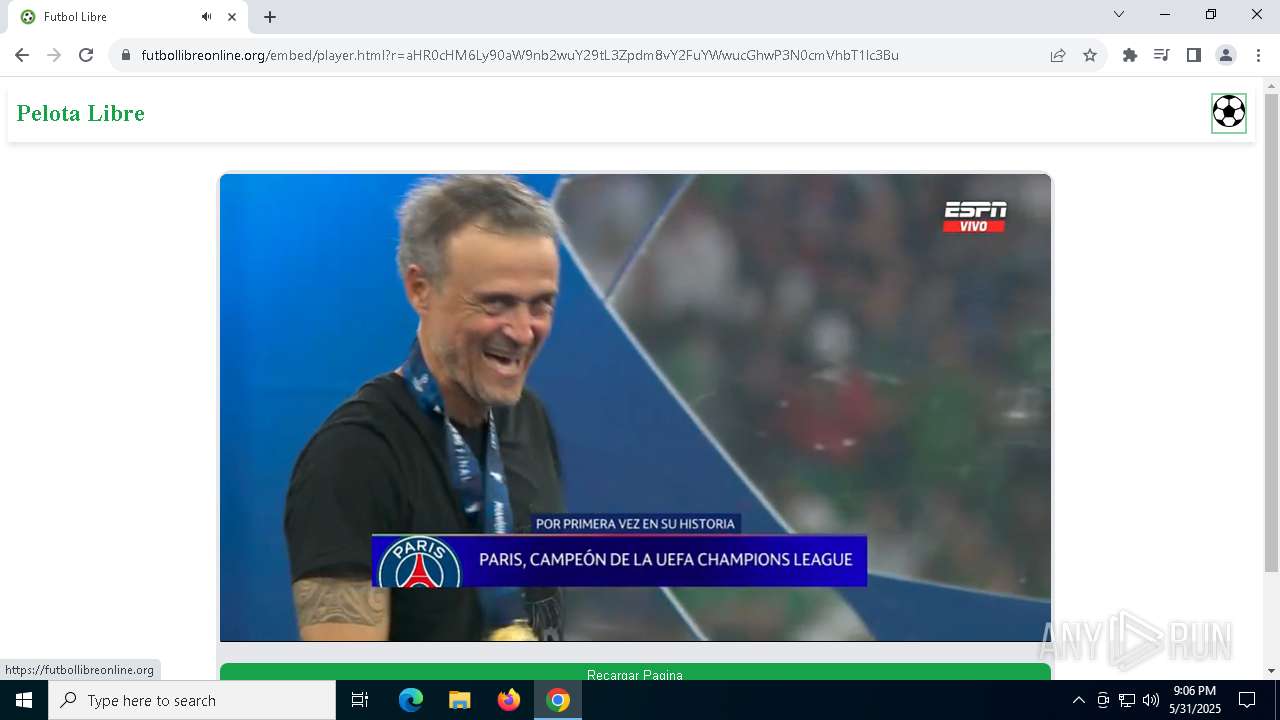Open the Pelota Libre home link

click(81, 113)
